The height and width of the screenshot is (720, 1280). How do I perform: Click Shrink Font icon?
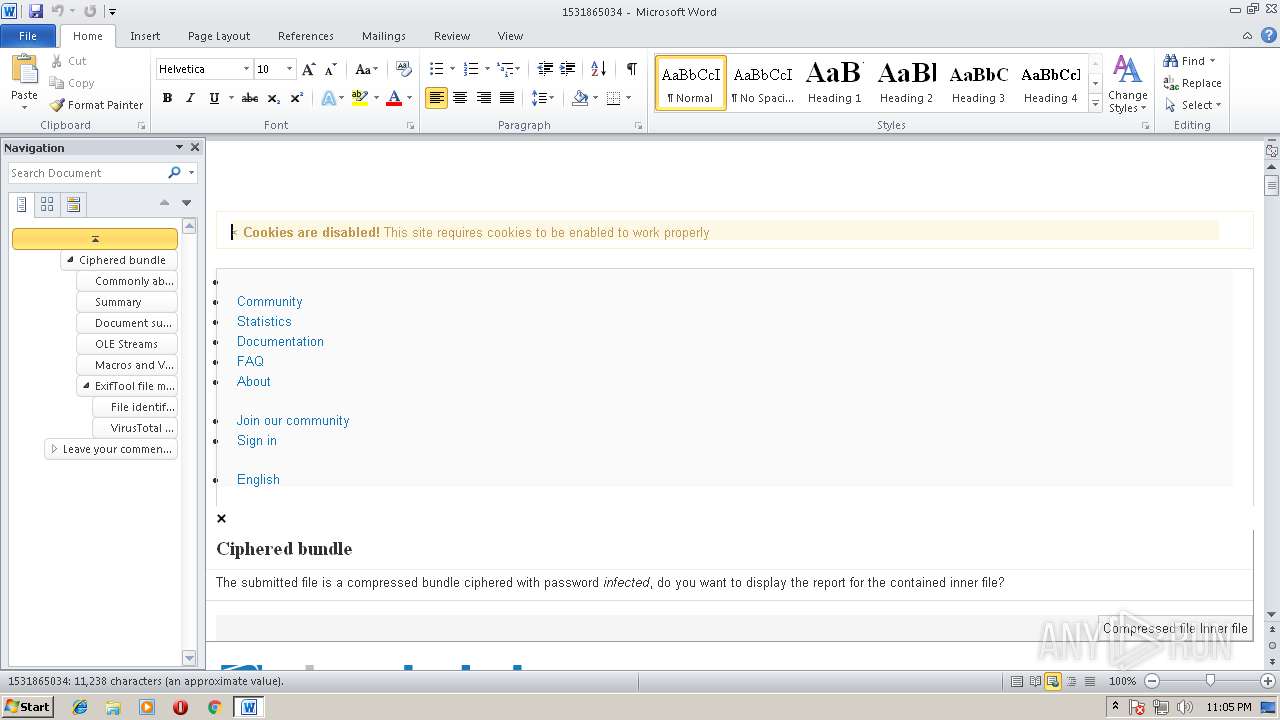pyautogui.click(x=331, y=69)
